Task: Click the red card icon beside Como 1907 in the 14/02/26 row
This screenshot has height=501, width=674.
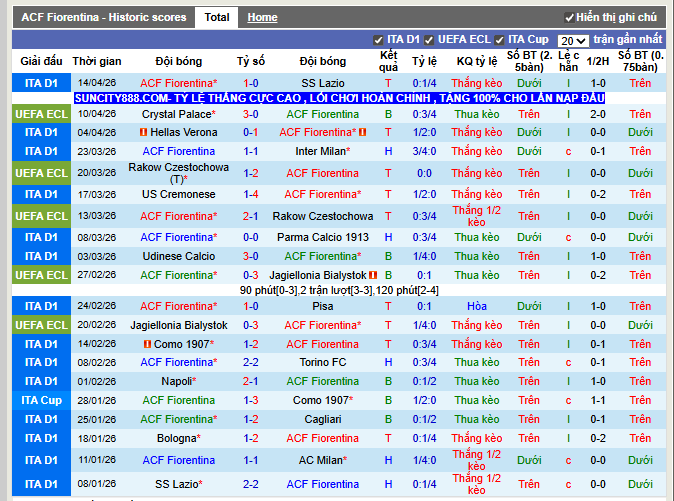Action: [x=148, y=344]
